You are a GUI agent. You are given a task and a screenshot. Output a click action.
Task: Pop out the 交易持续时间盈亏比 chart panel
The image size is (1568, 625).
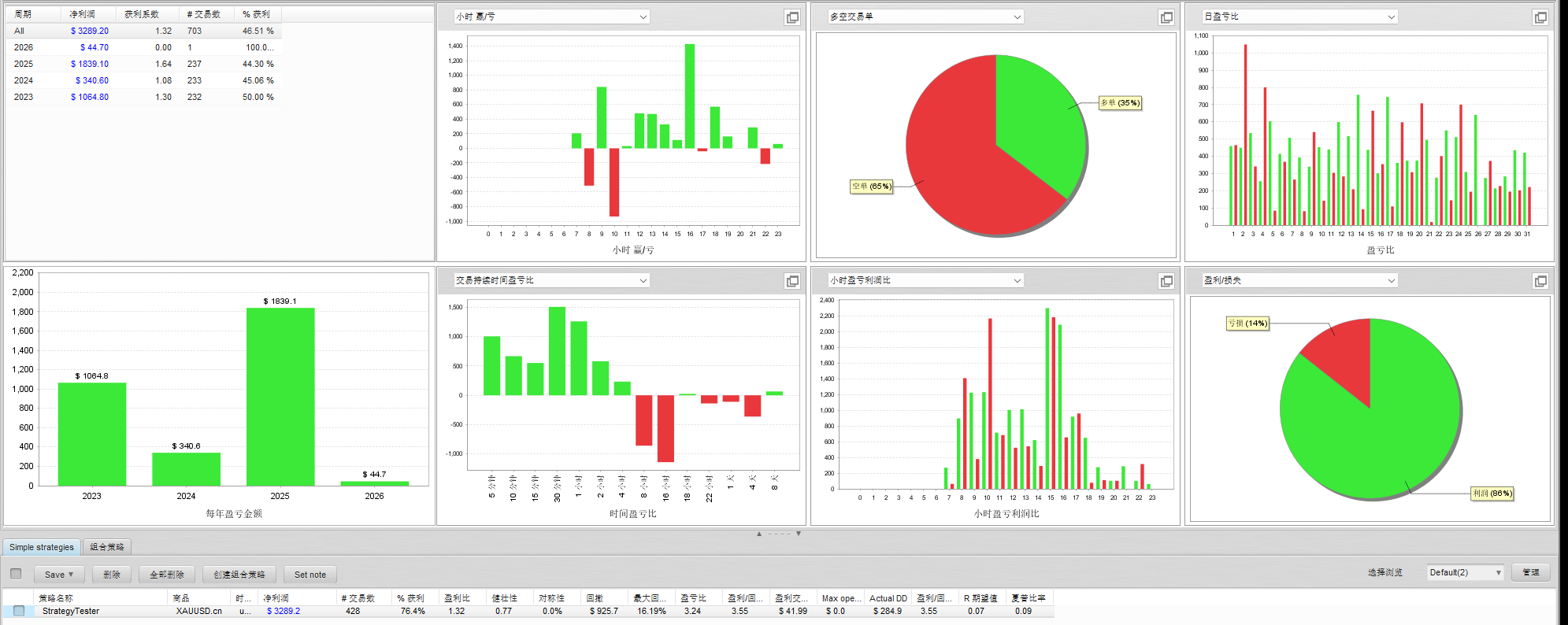(792, 281)
